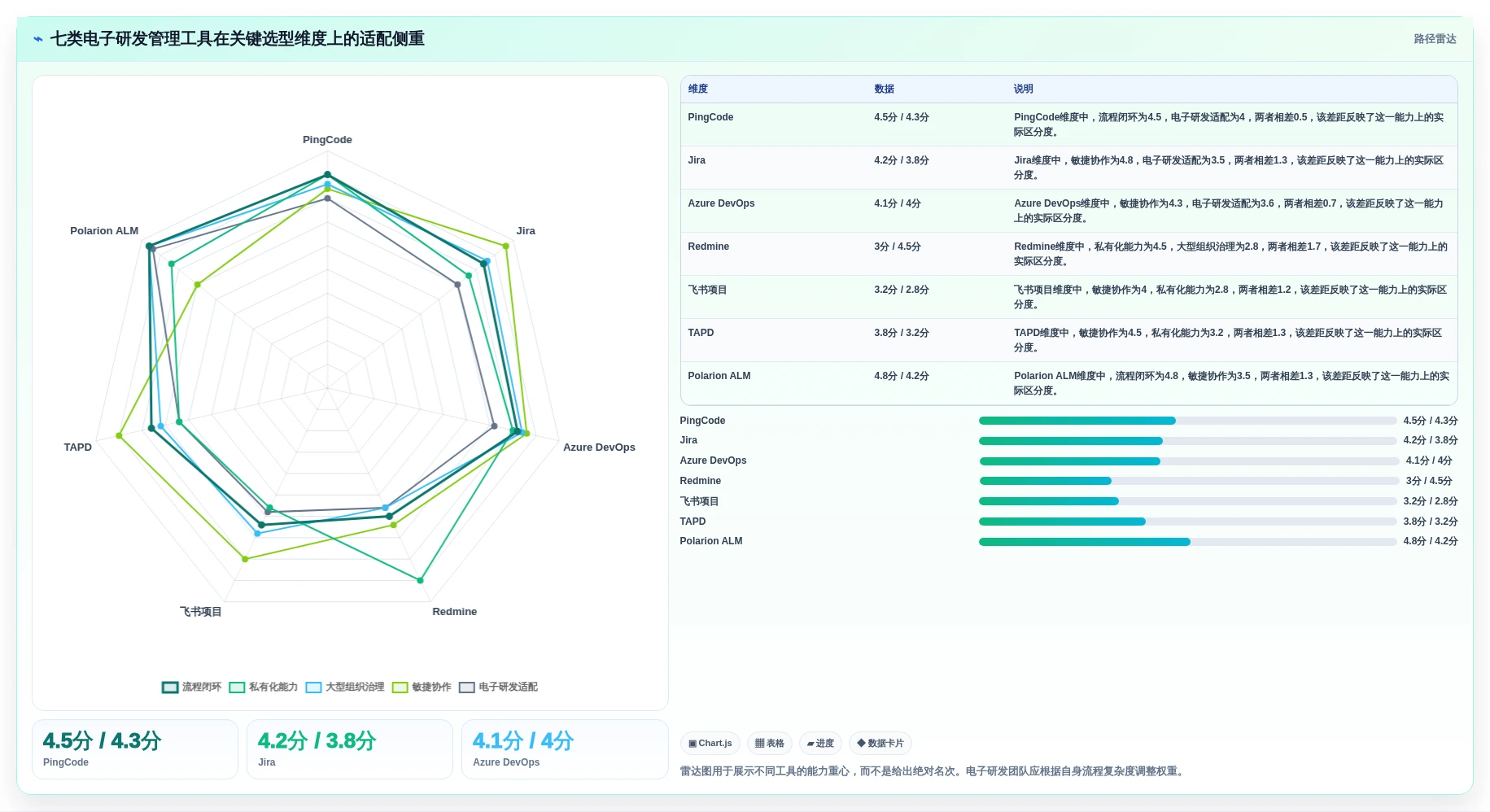The width and height of the screenshot is (1490, 812).
Task: Select the Redmine table row name
Action: pyautogui.click(x=708, y=247)
